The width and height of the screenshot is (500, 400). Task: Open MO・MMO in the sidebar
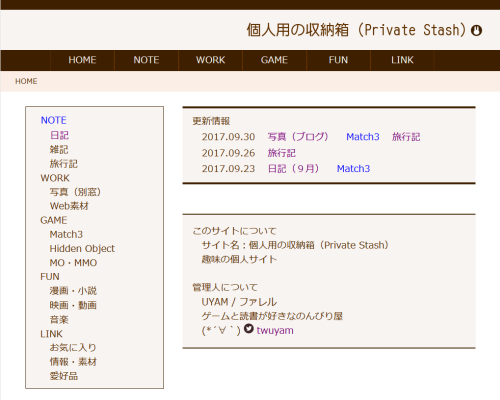[73, 263]
